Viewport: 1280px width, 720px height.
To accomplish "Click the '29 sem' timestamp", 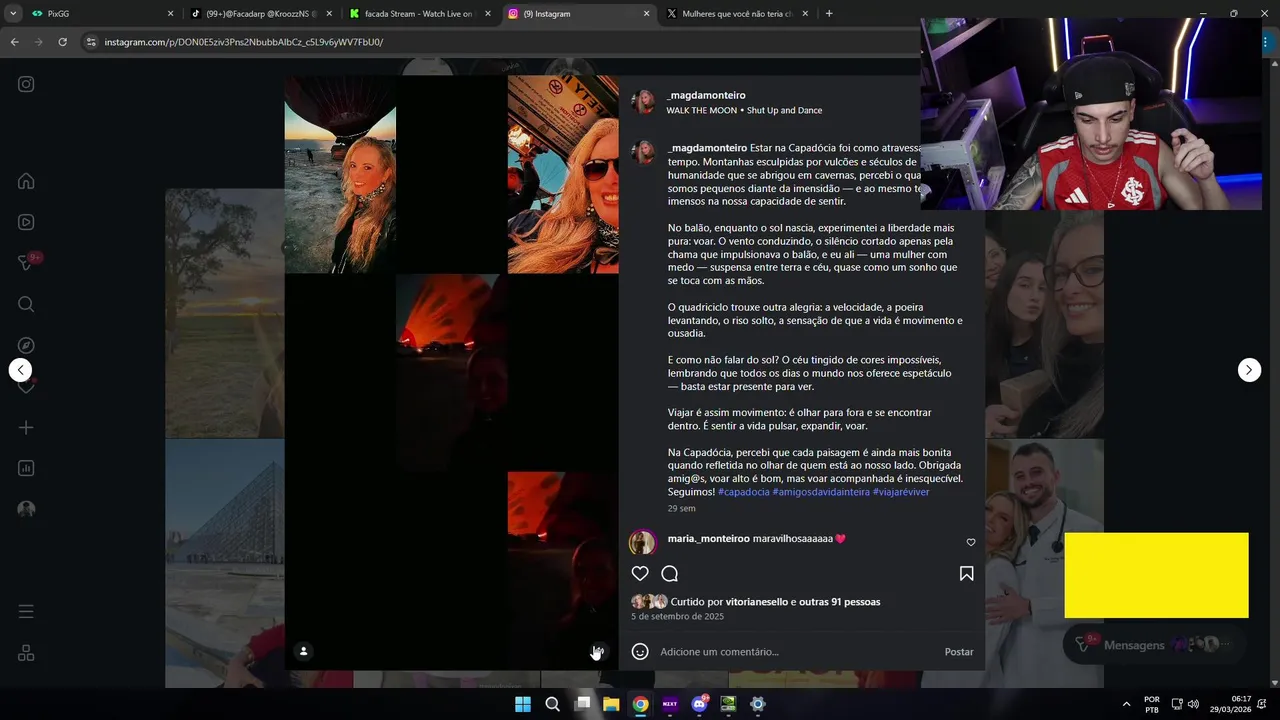I will tap(681, 508).
